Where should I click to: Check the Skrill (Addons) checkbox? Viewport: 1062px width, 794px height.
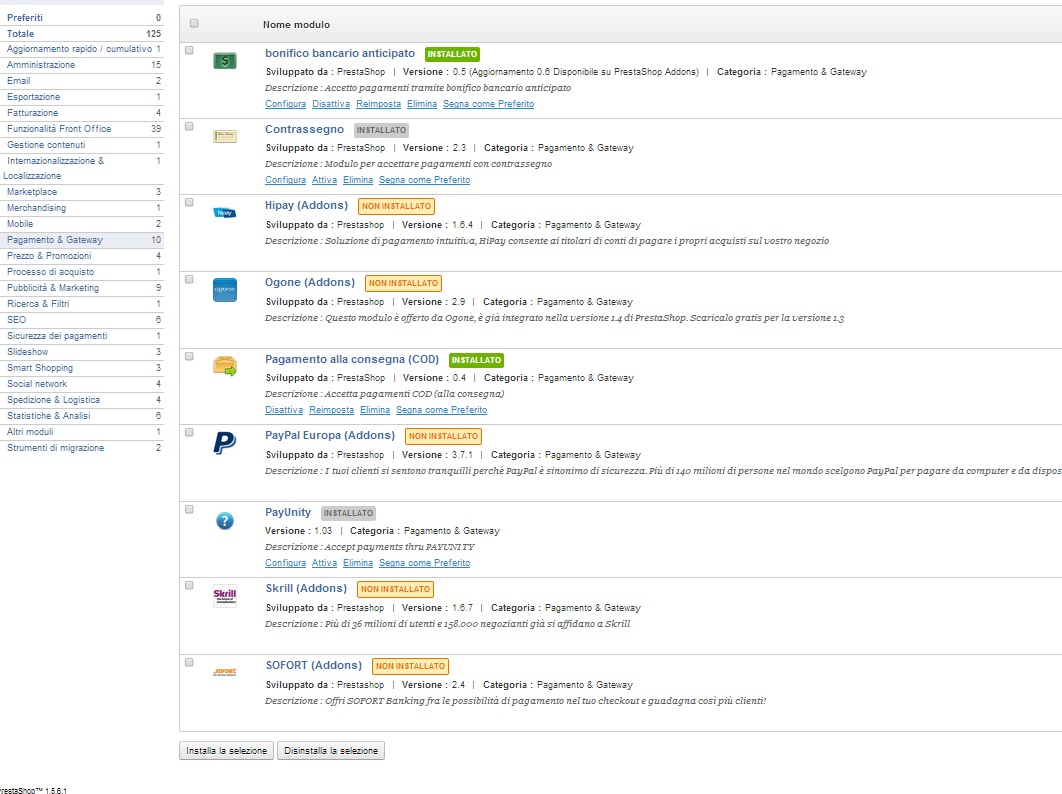(x=189, y=585)
